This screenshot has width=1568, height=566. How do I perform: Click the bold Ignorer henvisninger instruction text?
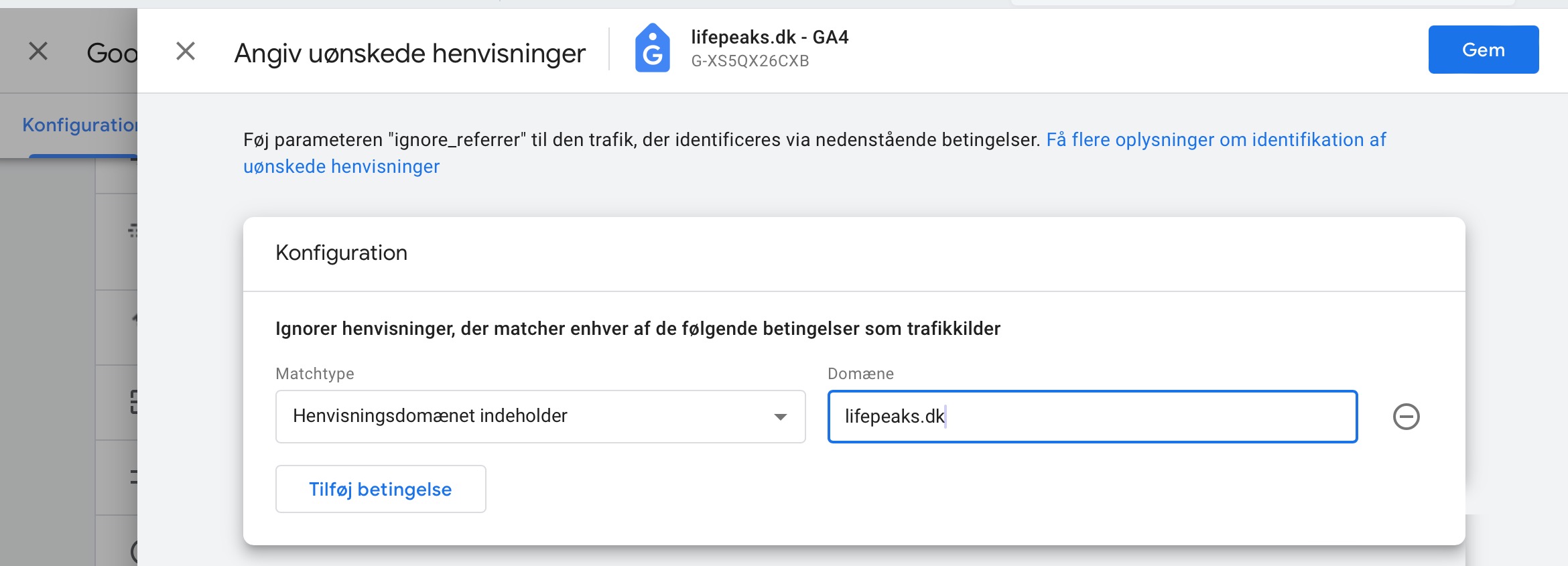click(x=637, y=329)
